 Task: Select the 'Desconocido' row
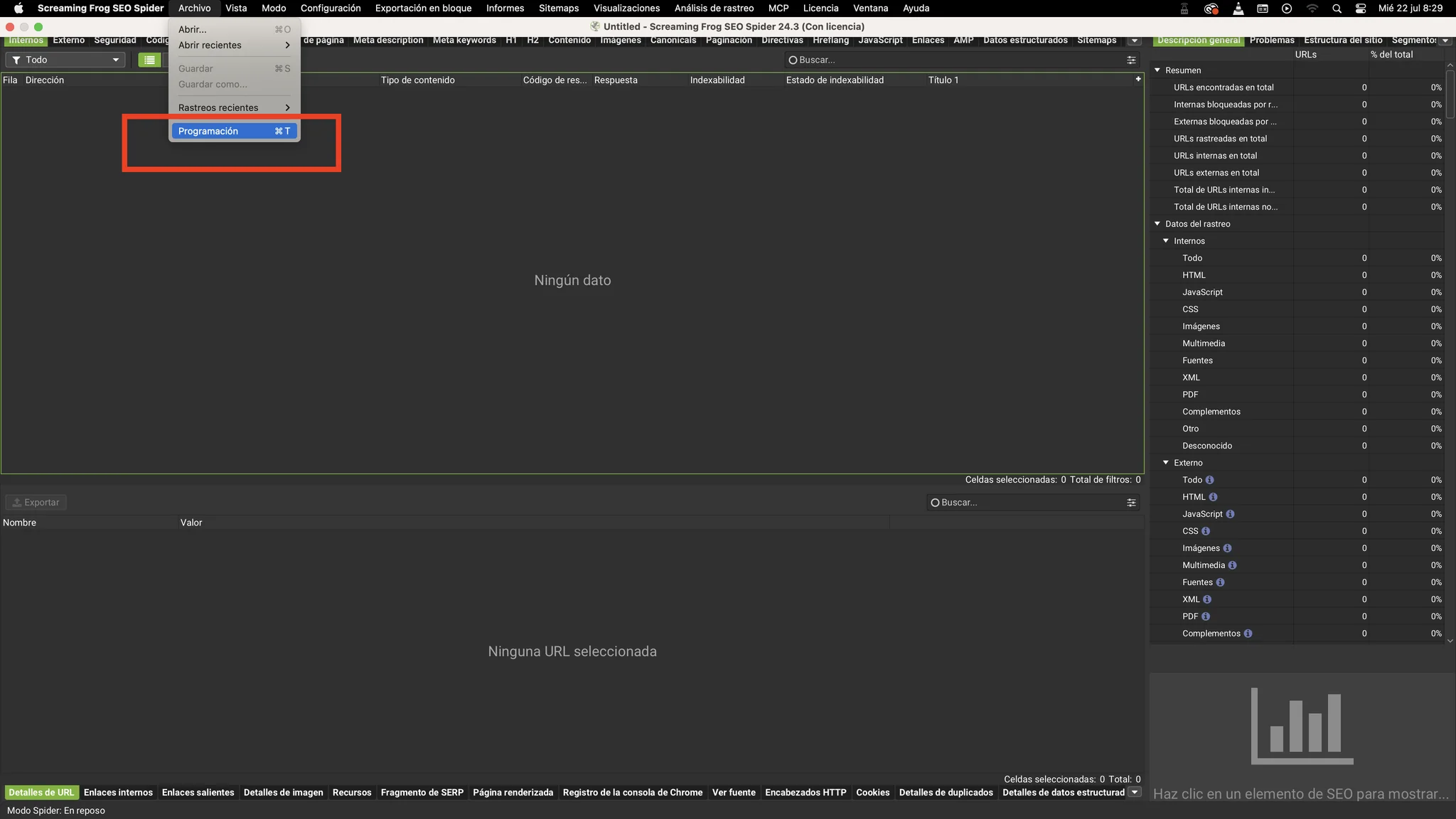coord(1297,446)
